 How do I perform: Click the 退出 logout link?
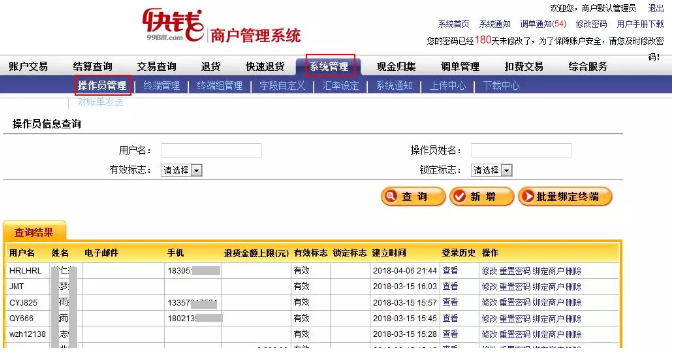(656, 8)
